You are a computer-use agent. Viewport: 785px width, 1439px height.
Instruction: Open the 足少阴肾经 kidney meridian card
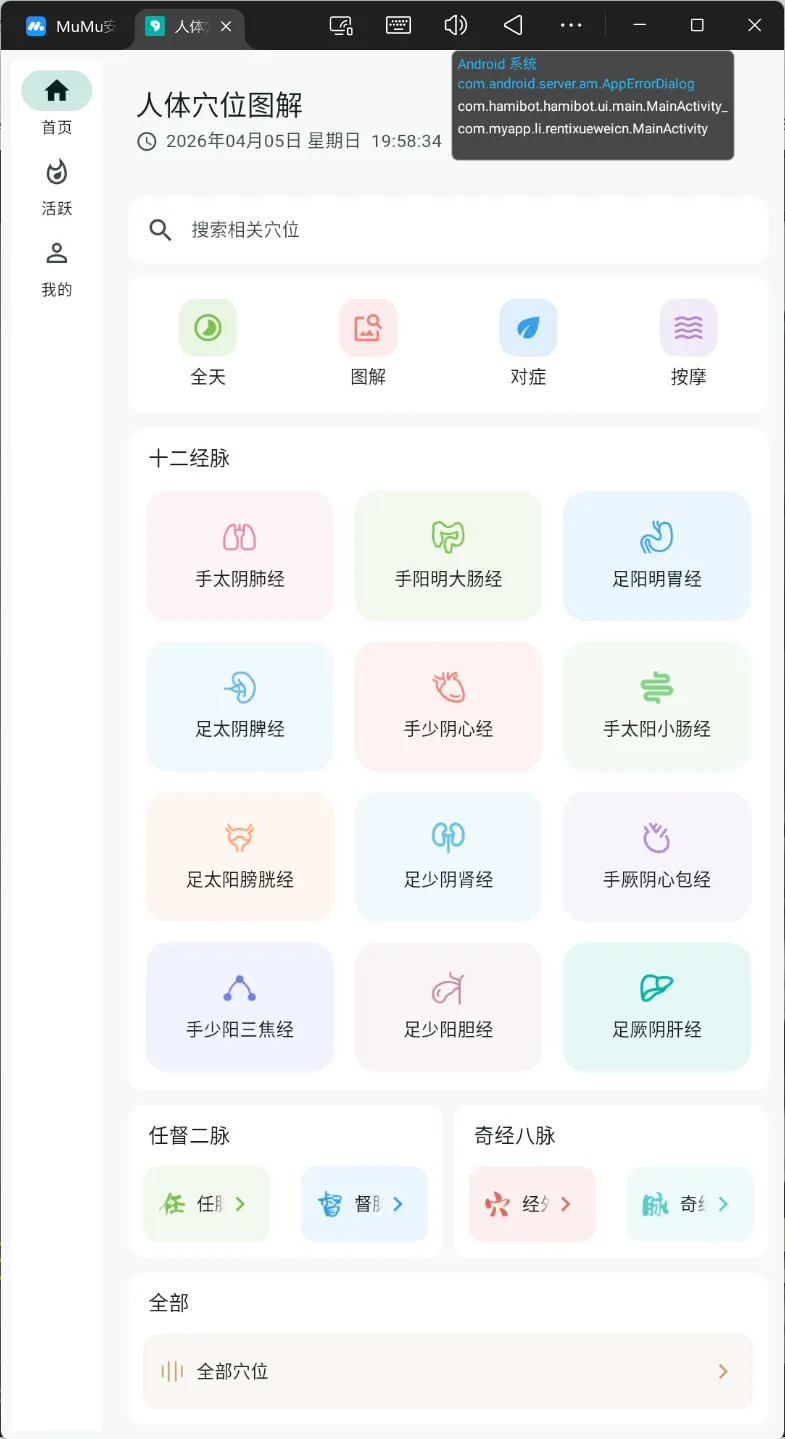pyautogui.click(x=448, y=857)
